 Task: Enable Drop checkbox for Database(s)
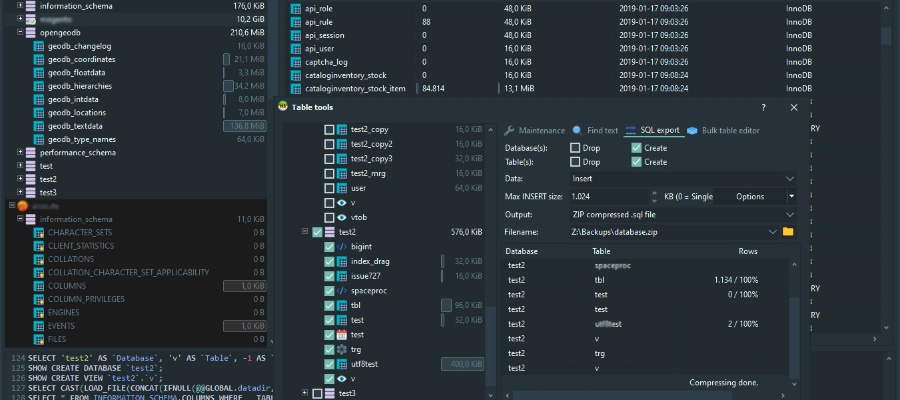pos(575,148)
